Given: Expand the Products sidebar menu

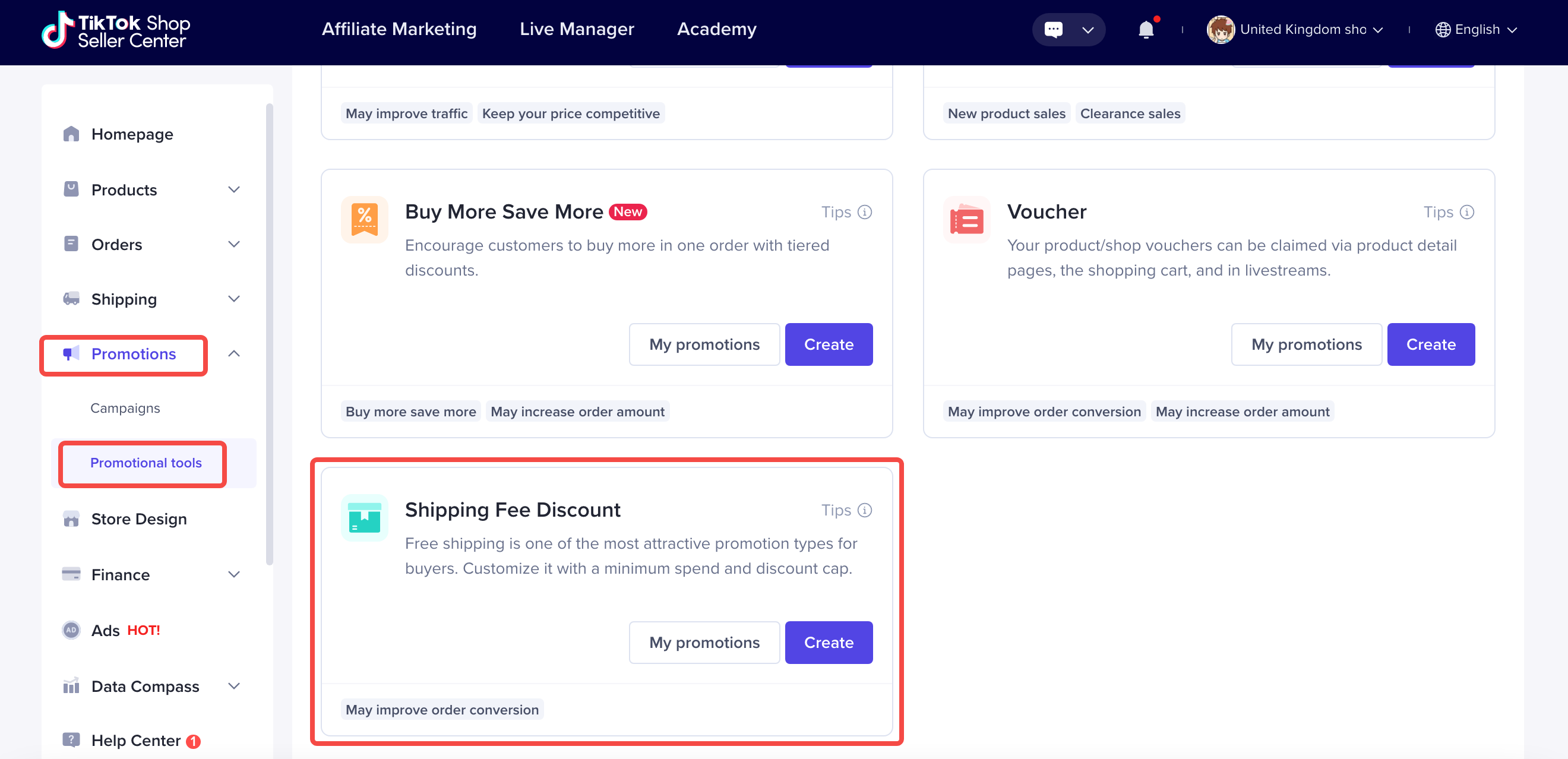Looking at the screenshot, I should coord(234,189).
